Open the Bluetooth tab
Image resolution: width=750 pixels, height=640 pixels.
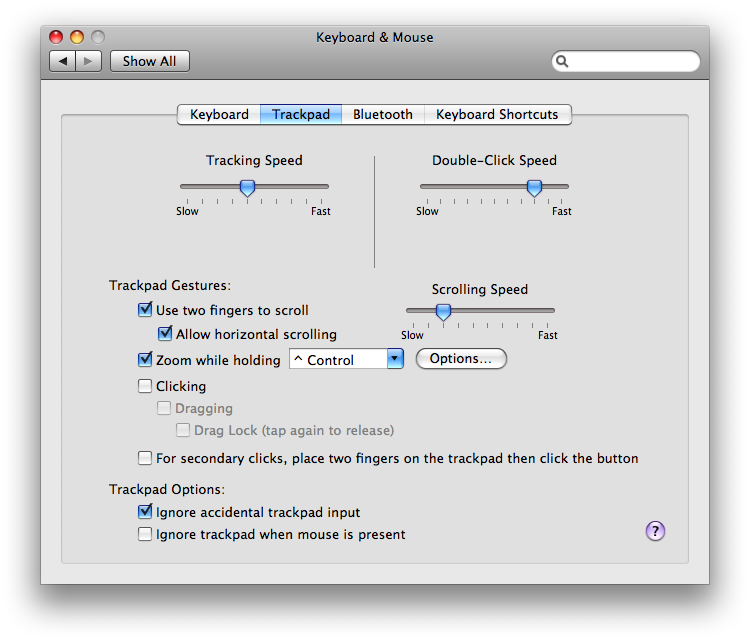(383, 115)
